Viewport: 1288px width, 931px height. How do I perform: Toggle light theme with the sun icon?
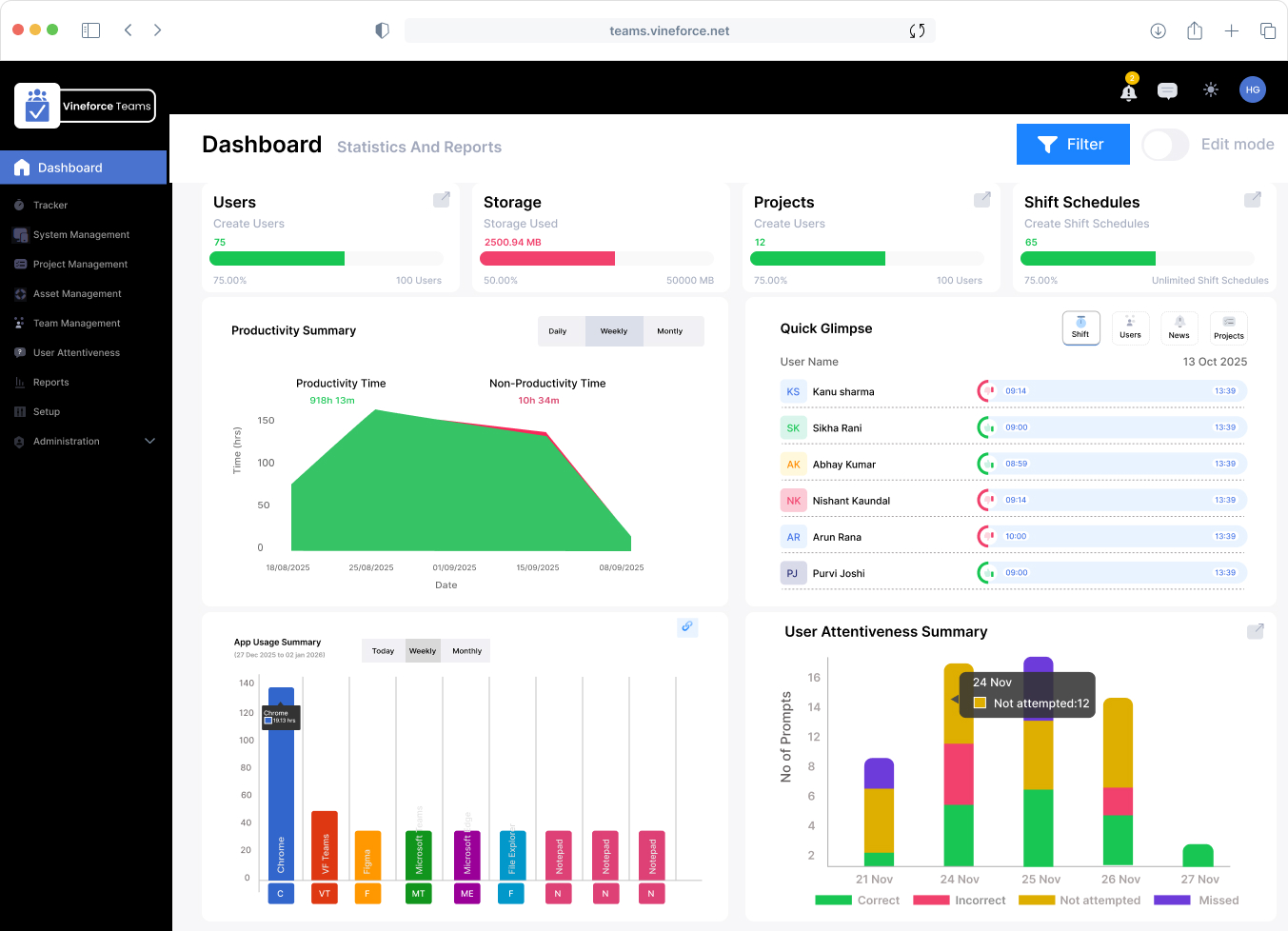tap(1210, 89)
